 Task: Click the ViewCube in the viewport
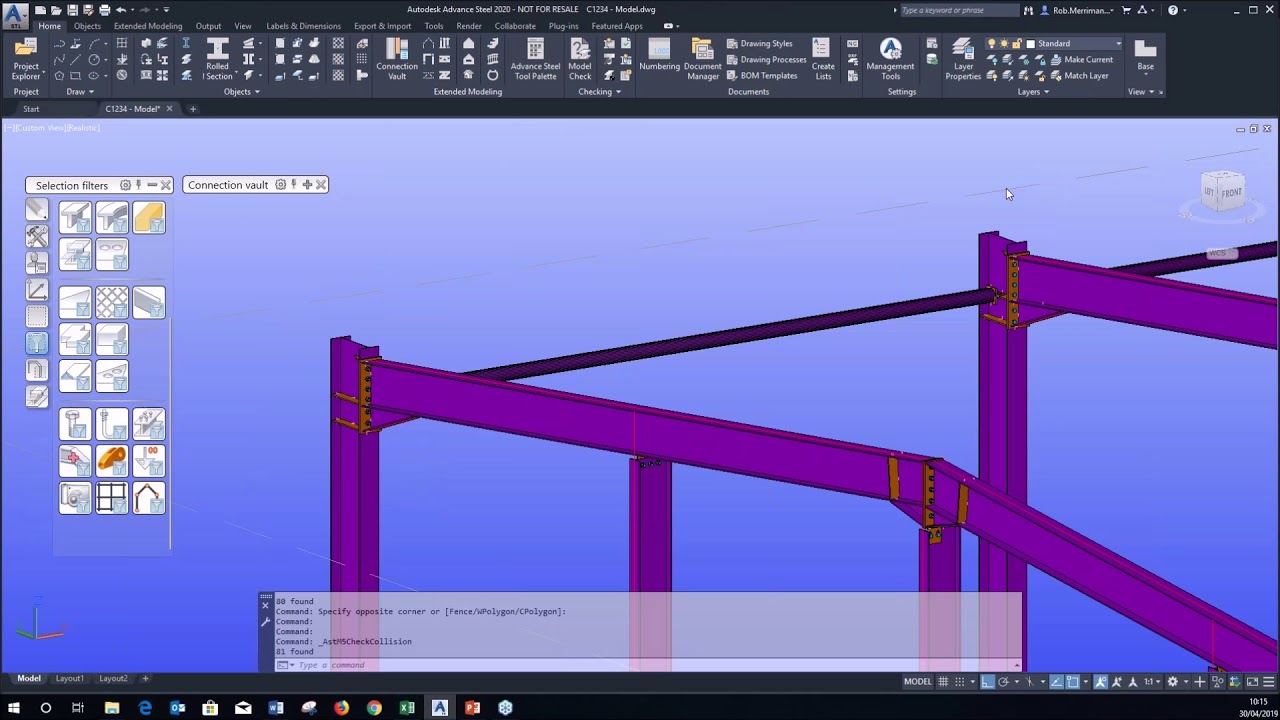coord(1223,191)
